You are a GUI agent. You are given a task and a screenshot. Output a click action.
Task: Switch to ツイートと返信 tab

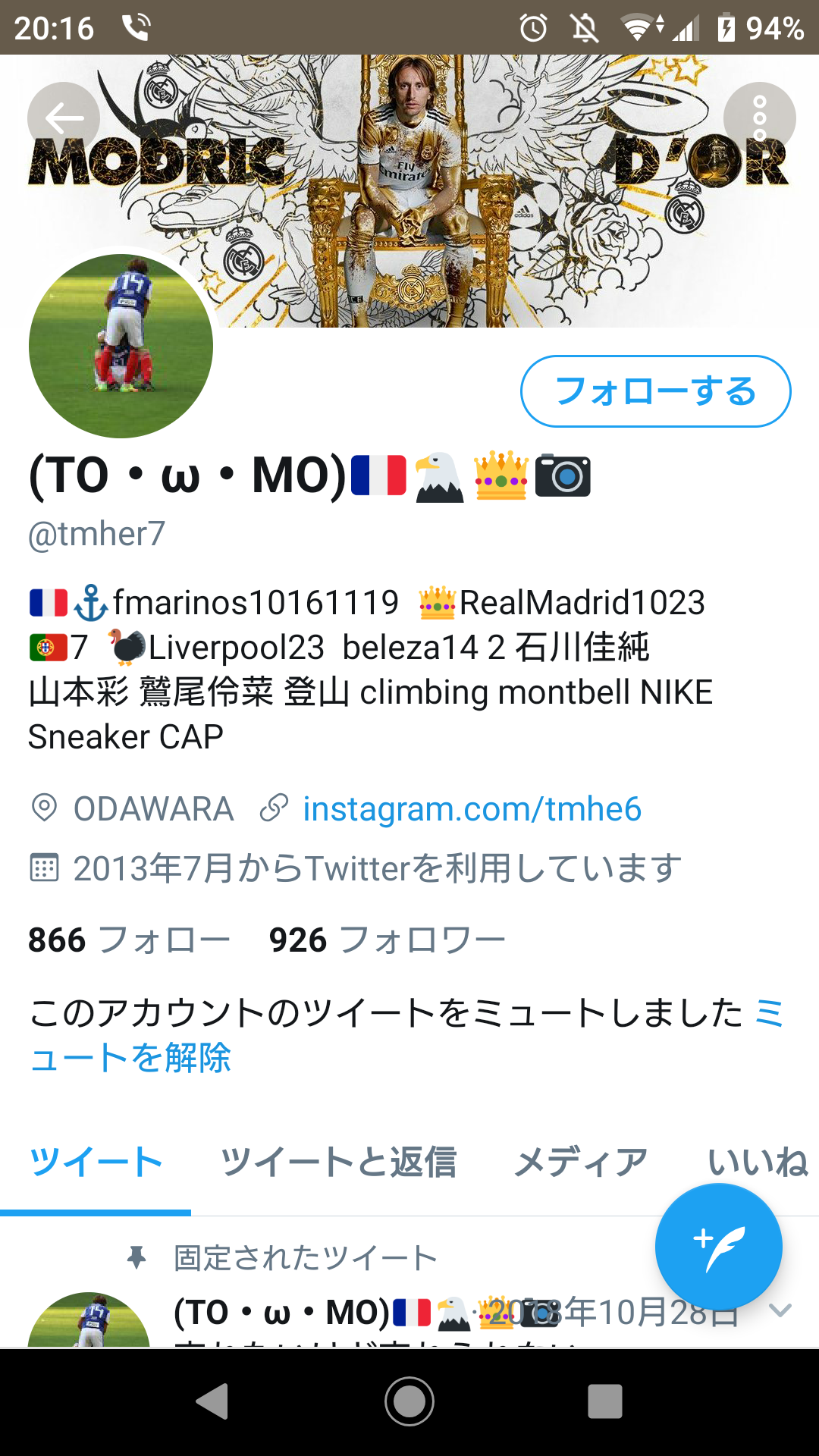338,1162
